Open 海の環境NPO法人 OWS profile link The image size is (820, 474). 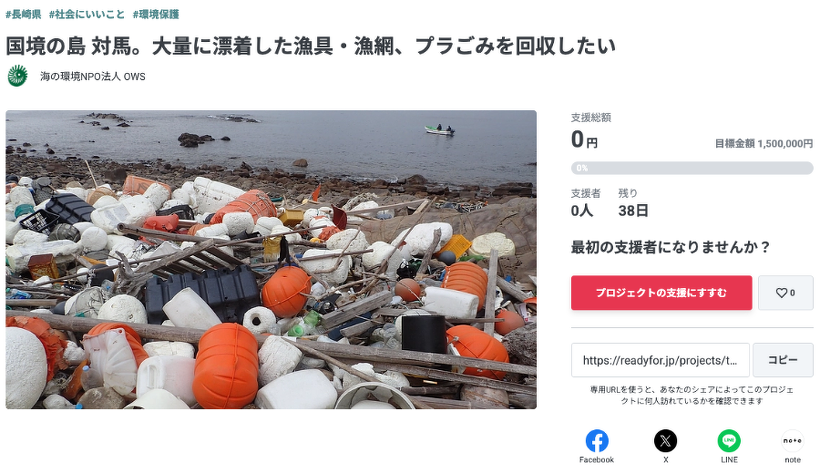click(x=93, y=76)
